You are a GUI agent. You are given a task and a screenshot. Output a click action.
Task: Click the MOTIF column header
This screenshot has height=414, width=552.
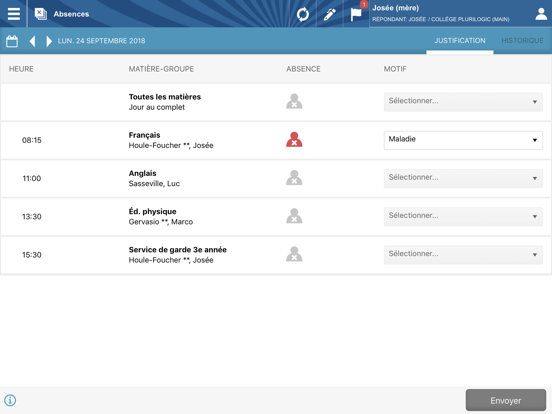pos(395,69)
